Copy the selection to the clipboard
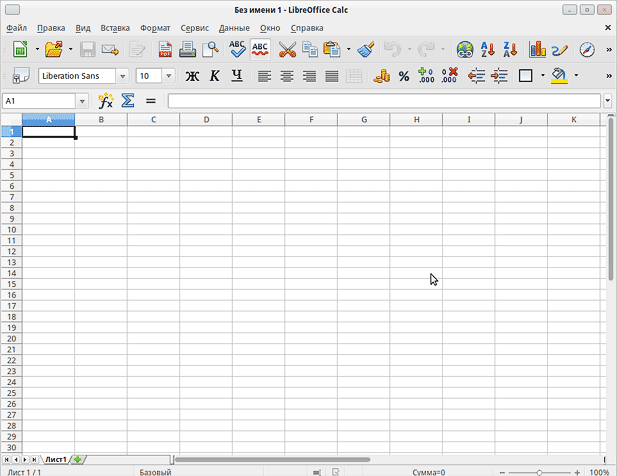 click(x=310, y=50)
